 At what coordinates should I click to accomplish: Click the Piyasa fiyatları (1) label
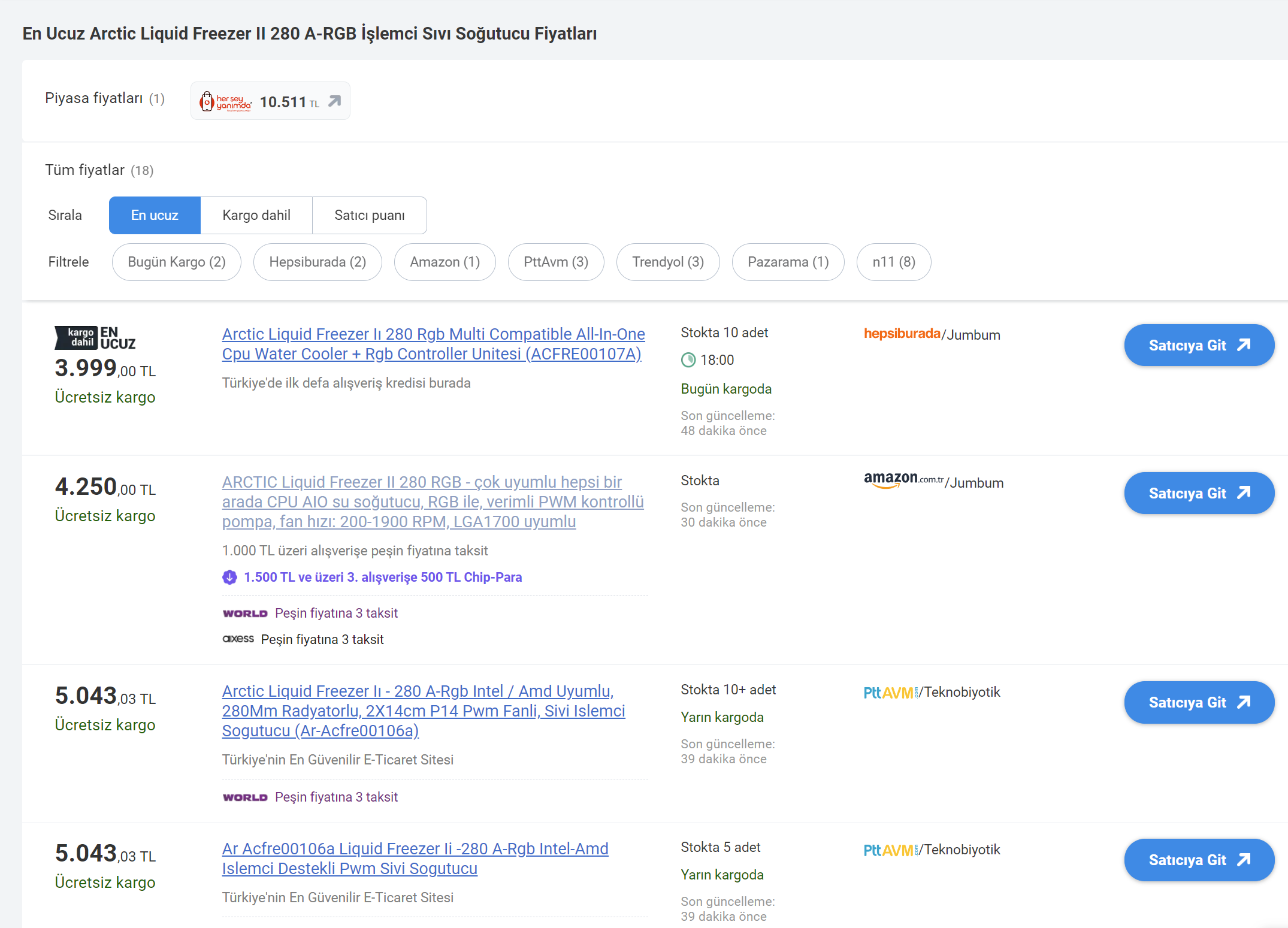click(105, 98)
